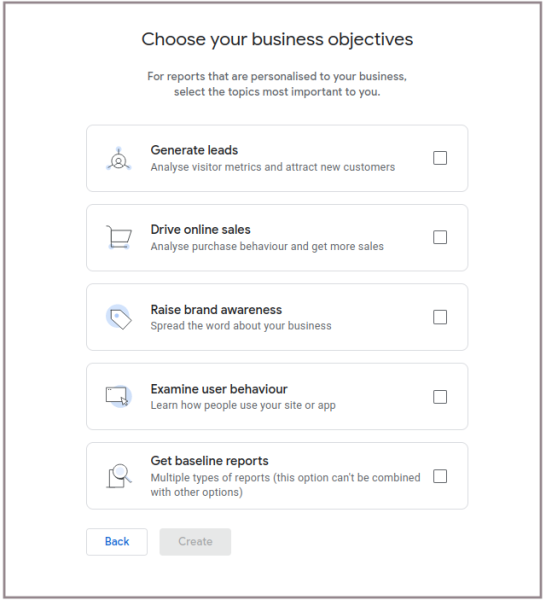Tick the Generate leads checkbox
Image resolution: width=546 pixels, height=600 pixels.
pos(440,158)
